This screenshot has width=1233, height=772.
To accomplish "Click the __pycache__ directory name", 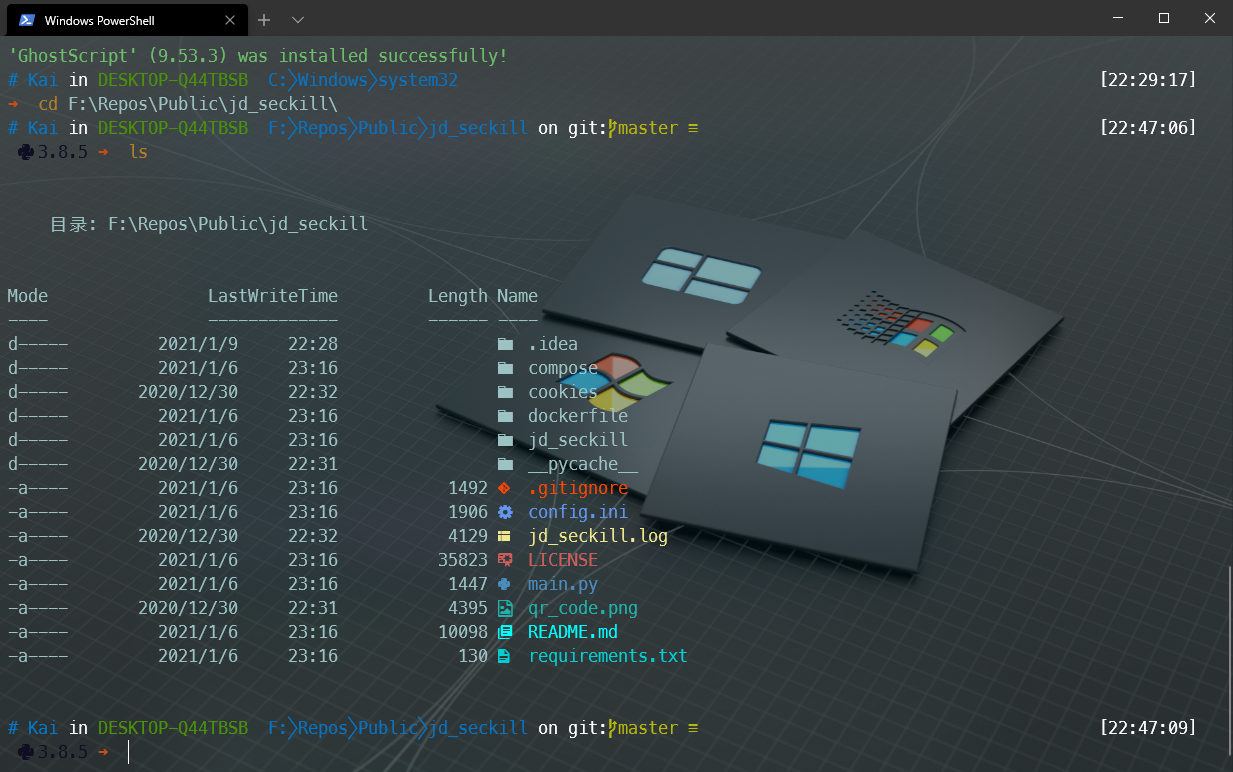I will [x=583, y=464].
